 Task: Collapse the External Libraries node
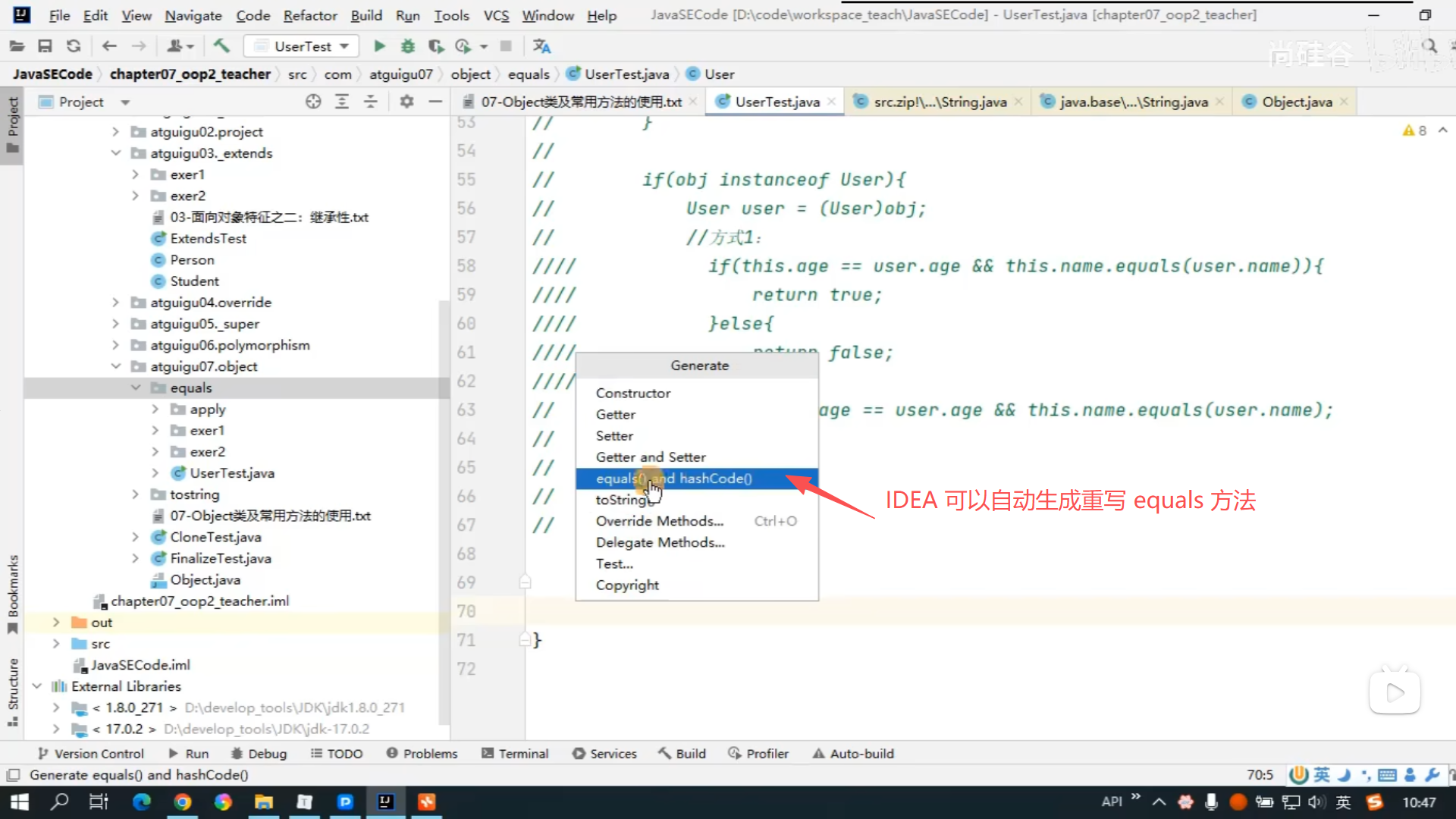pyautogui.click(x=36, y=686)
